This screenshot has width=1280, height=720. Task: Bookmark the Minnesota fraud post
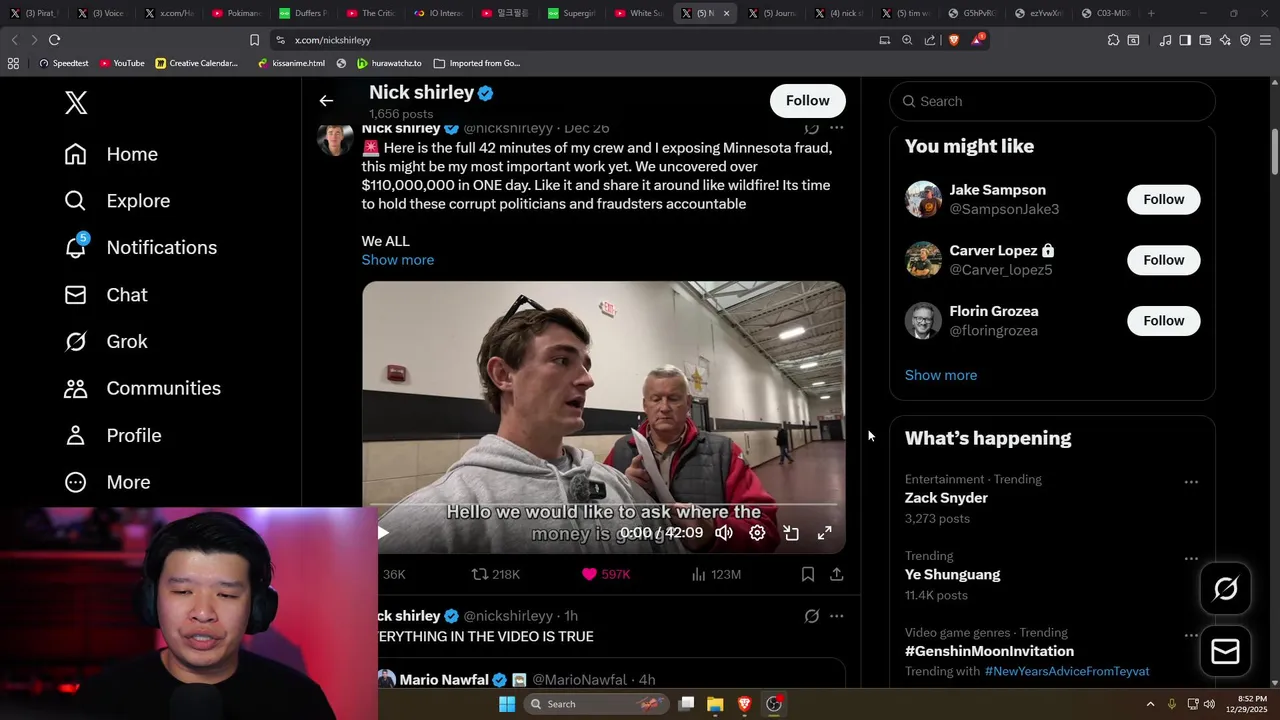coord(807,574)
